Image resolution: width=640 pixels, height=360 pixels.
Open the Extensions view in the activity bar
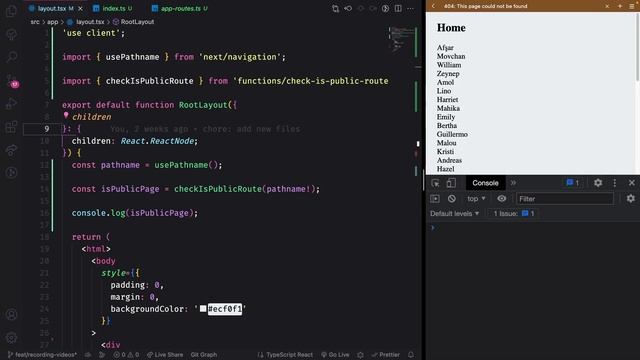[x=11, y=127]
